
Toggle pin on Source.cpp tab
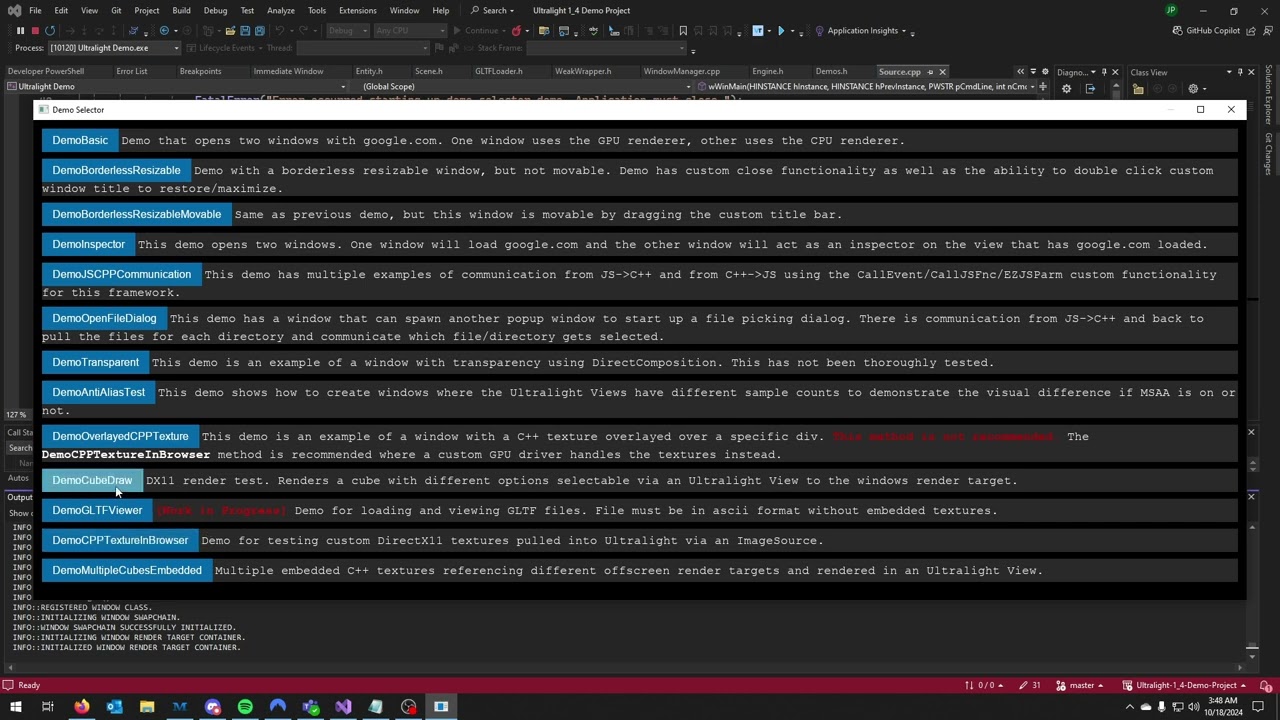coord(930,72)
